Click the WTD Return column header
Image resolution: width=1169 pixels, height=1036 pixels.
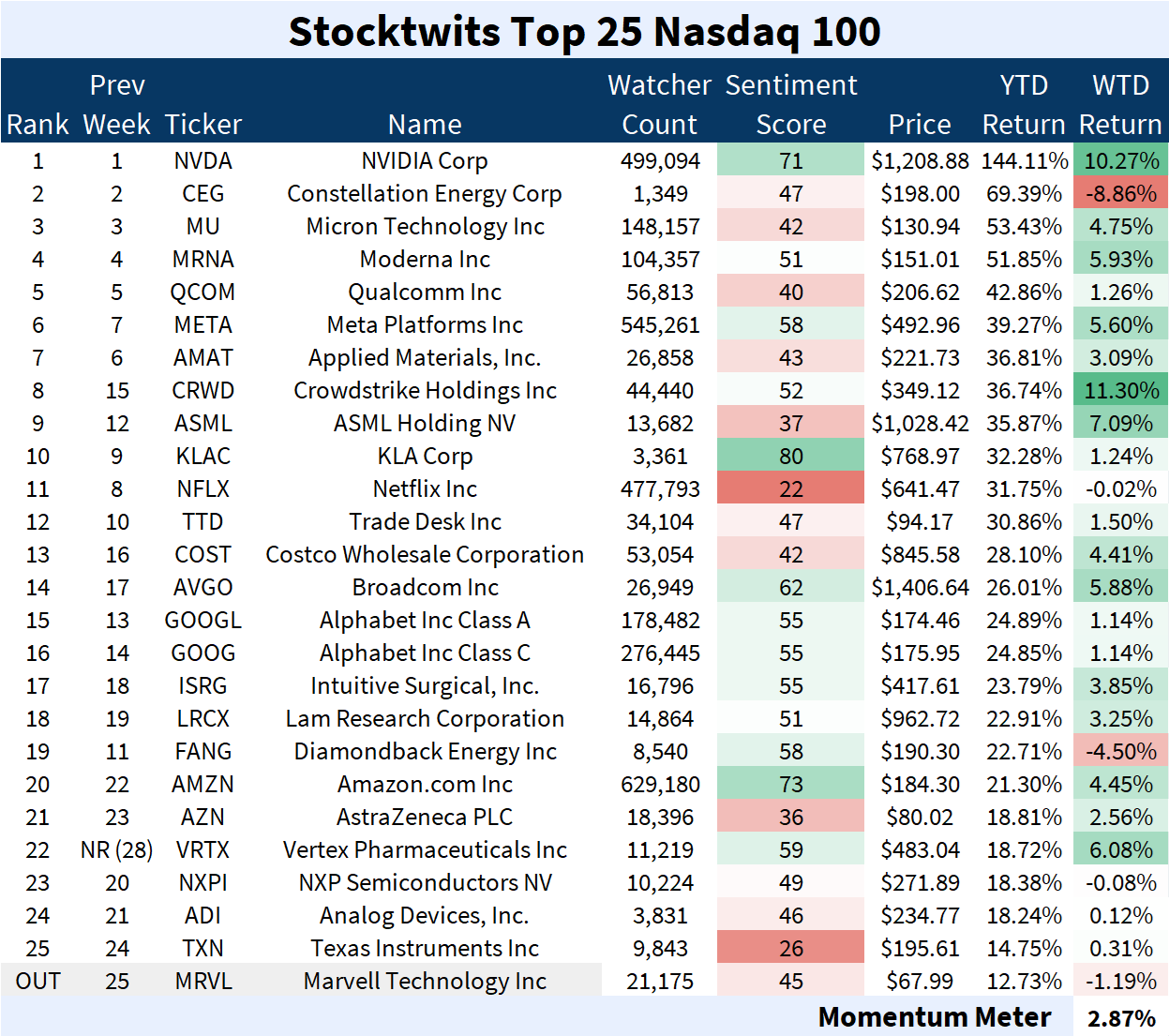click(1120, 104)
